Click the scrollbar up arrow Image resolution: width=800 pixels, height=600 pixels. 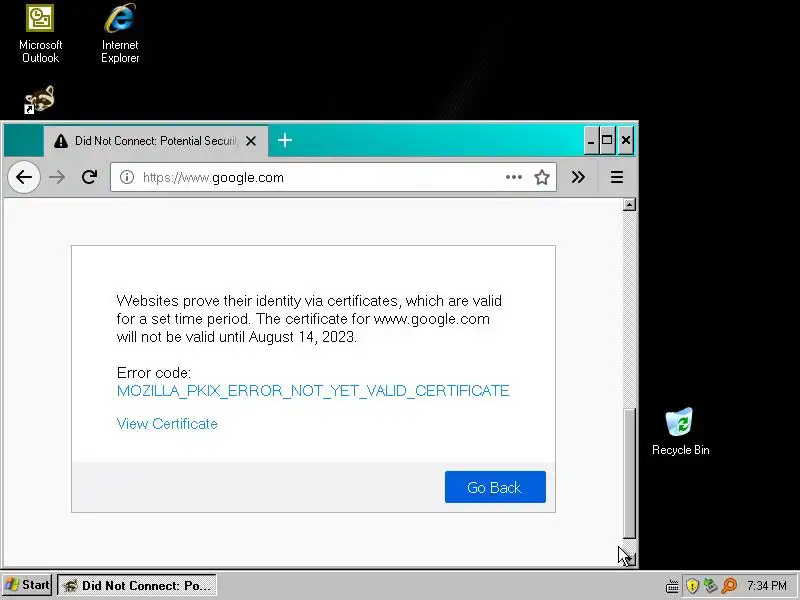[x=629, y=205]
